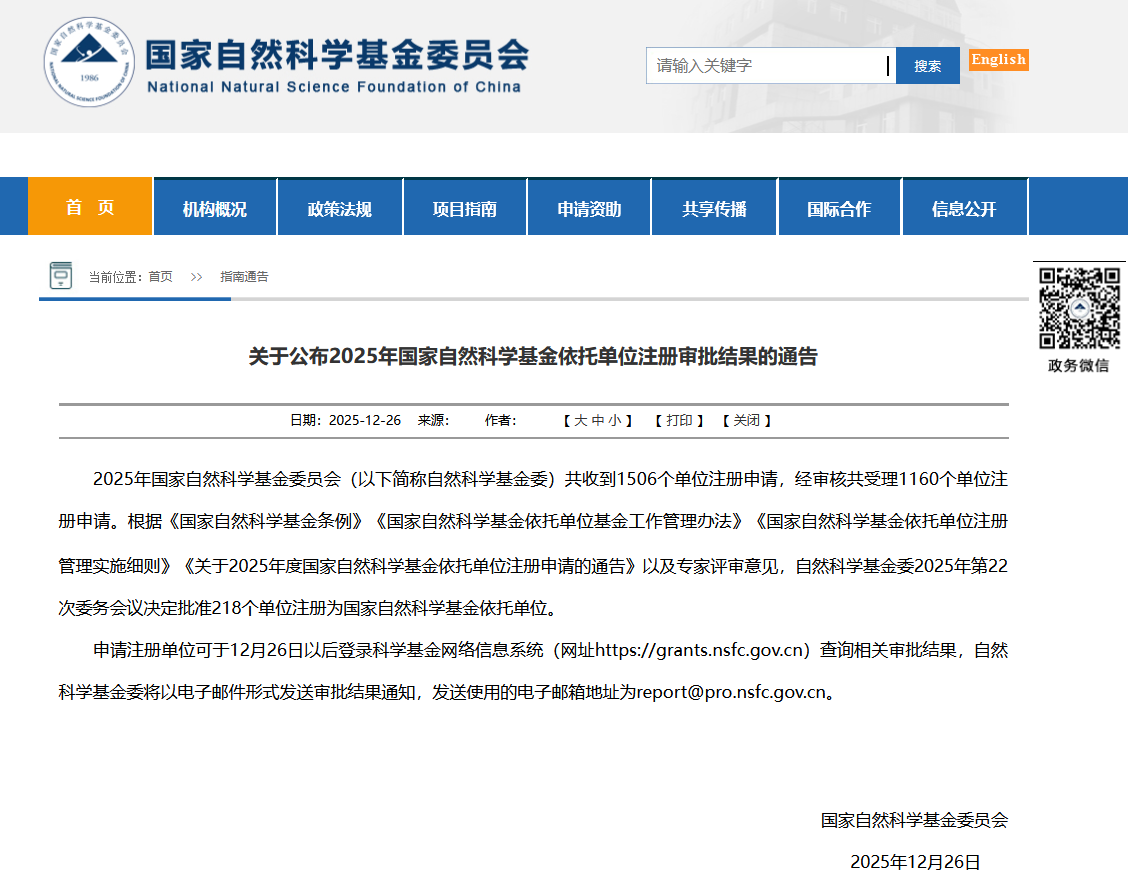Viewport: 1128px width, 882px height.
Task: Click the breadcrumb location icon
Action: pyautogui.click(x=61, y=276)
